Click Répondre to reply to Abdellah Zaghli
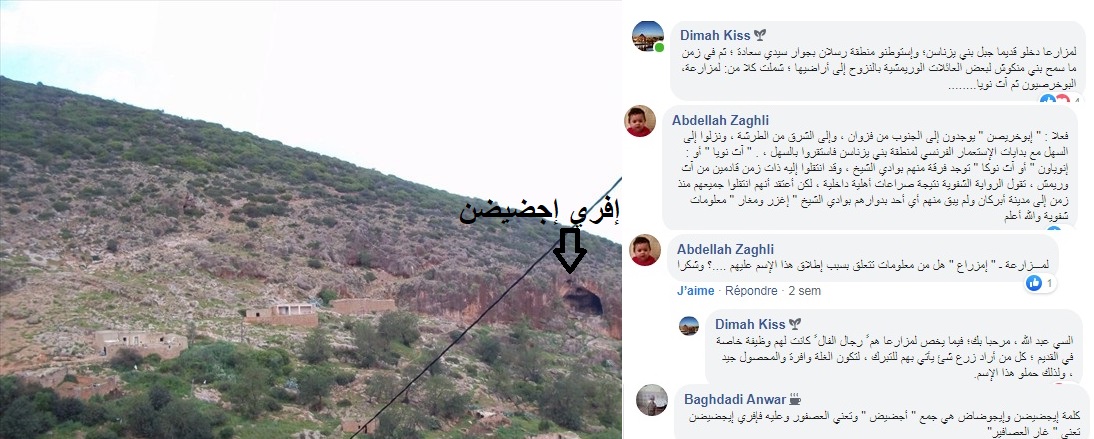This screenshot has width=1094, height=439. (751, 290)
